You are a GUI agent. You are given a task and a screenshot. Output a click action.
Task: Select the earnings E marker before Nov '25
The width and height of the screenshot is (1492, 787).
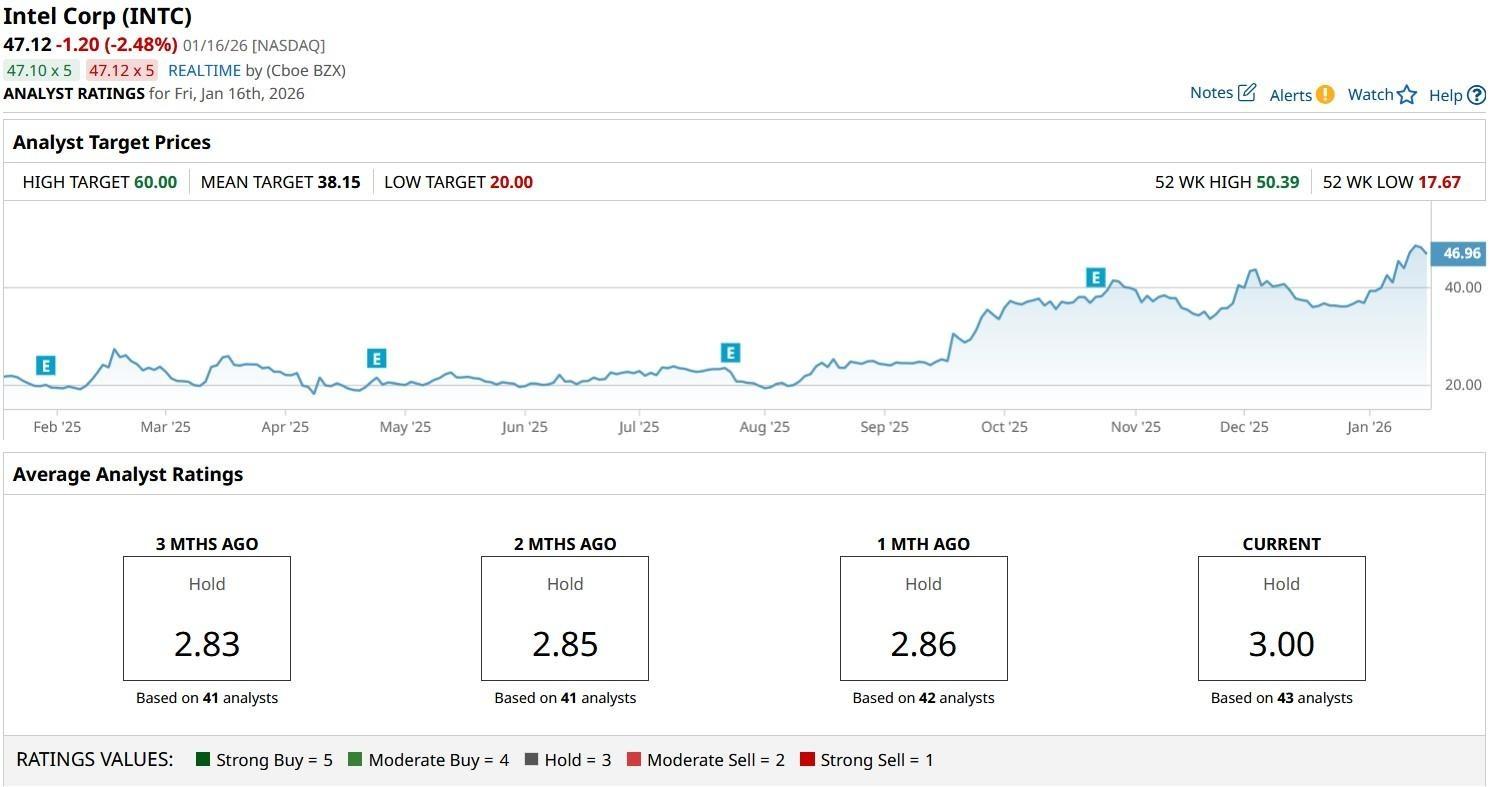1095,277
